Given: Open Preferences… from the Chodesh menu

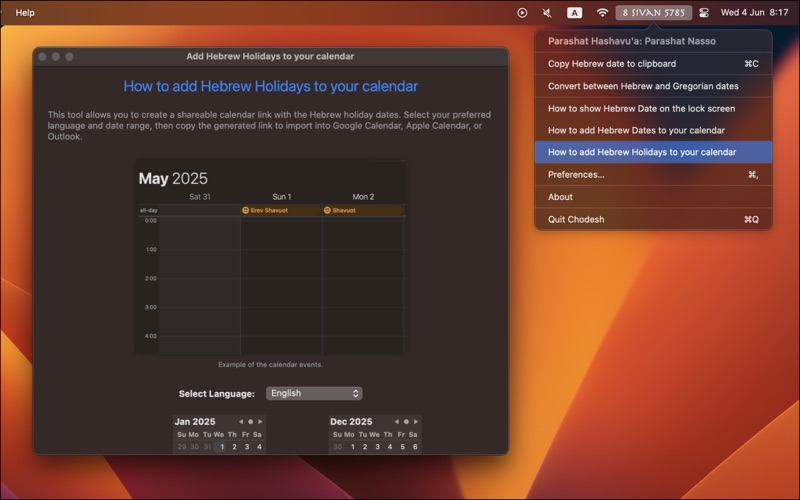Looking at the screenshot, I should click(x=653, y=174).
